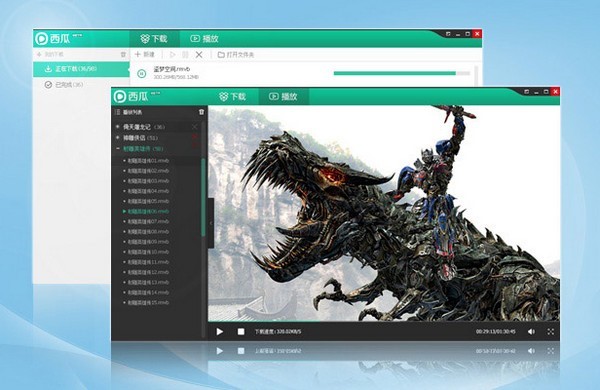Select the 正在下载 downloading list
The image size is (600, 390).
81,69
